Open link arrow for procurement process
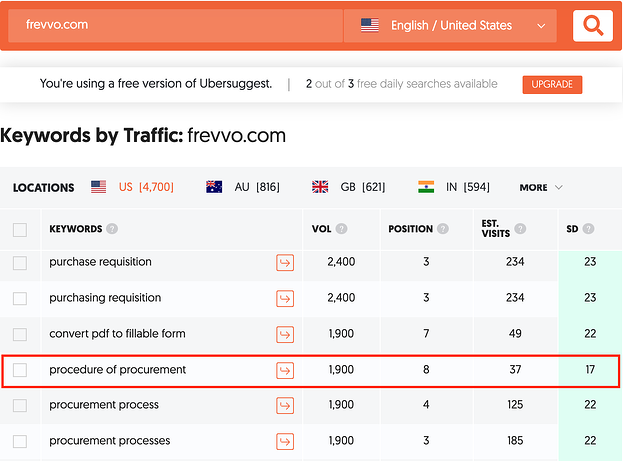The height and width of the screenshot is (461, 623). click(x=285, y=406)
